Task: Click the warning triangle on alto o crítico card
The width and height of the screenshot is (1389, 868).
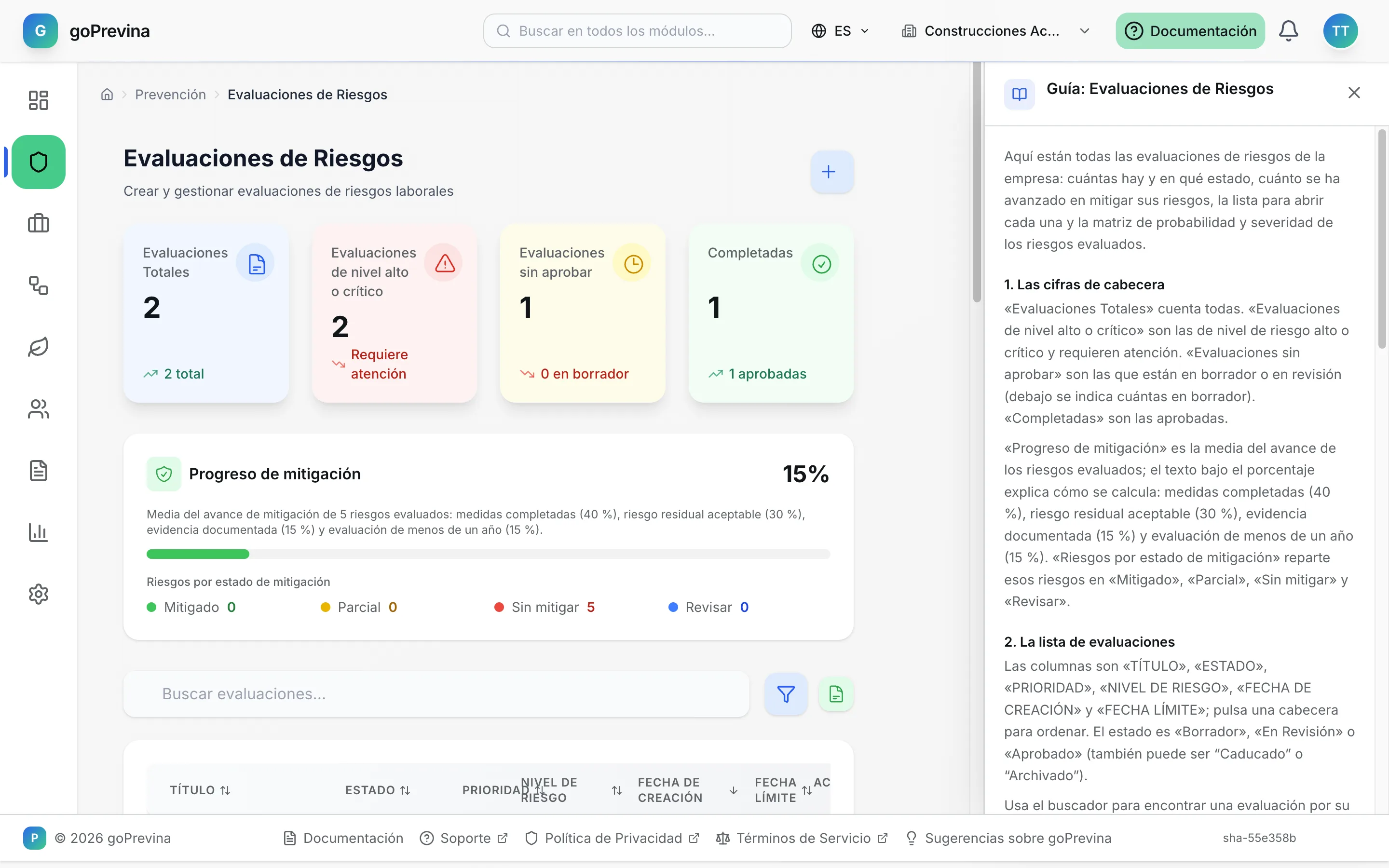Action: click(444, 263)
